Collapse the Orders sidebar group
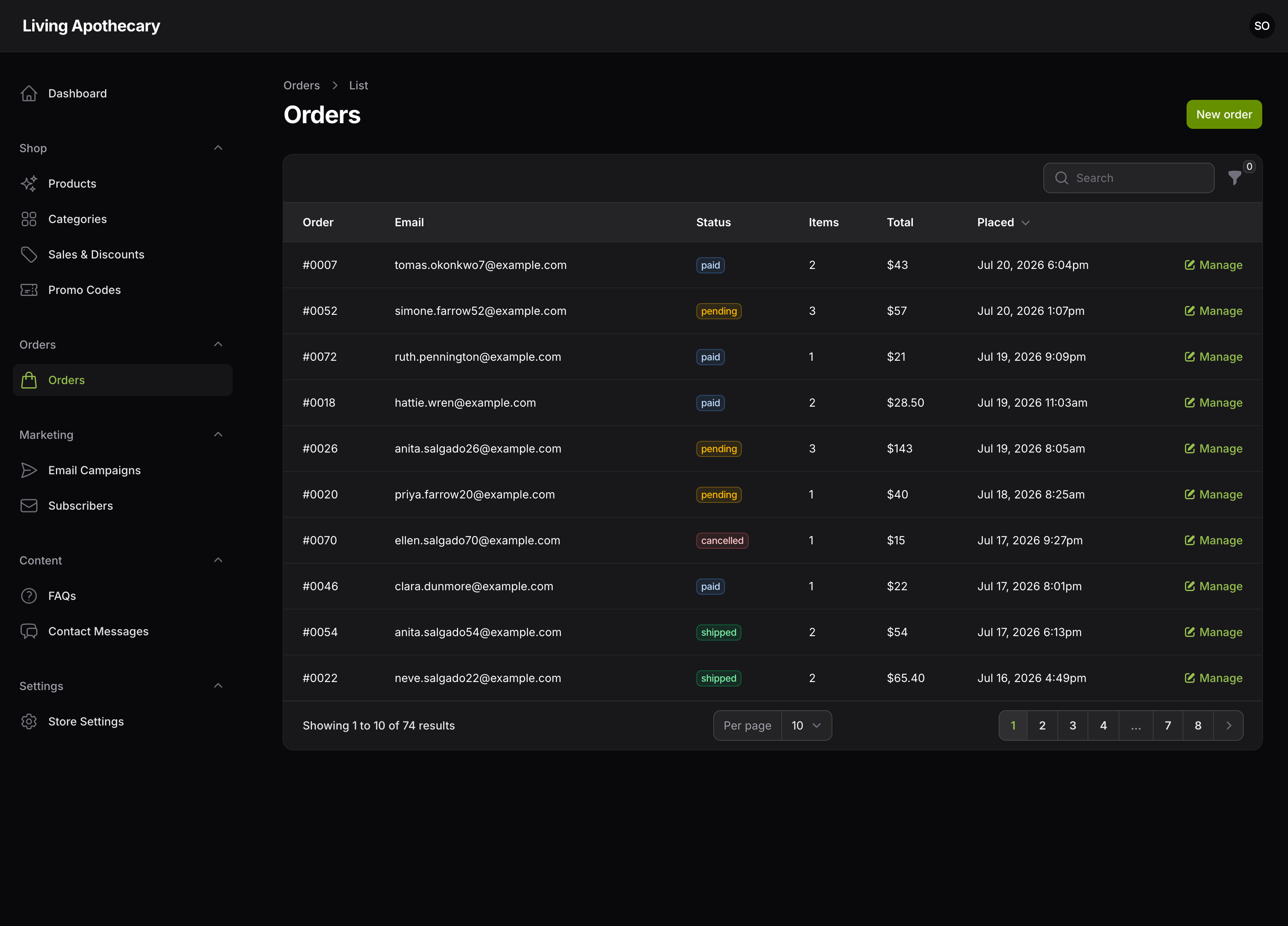This screenshot has width=1288, height=926. point(218,344)
